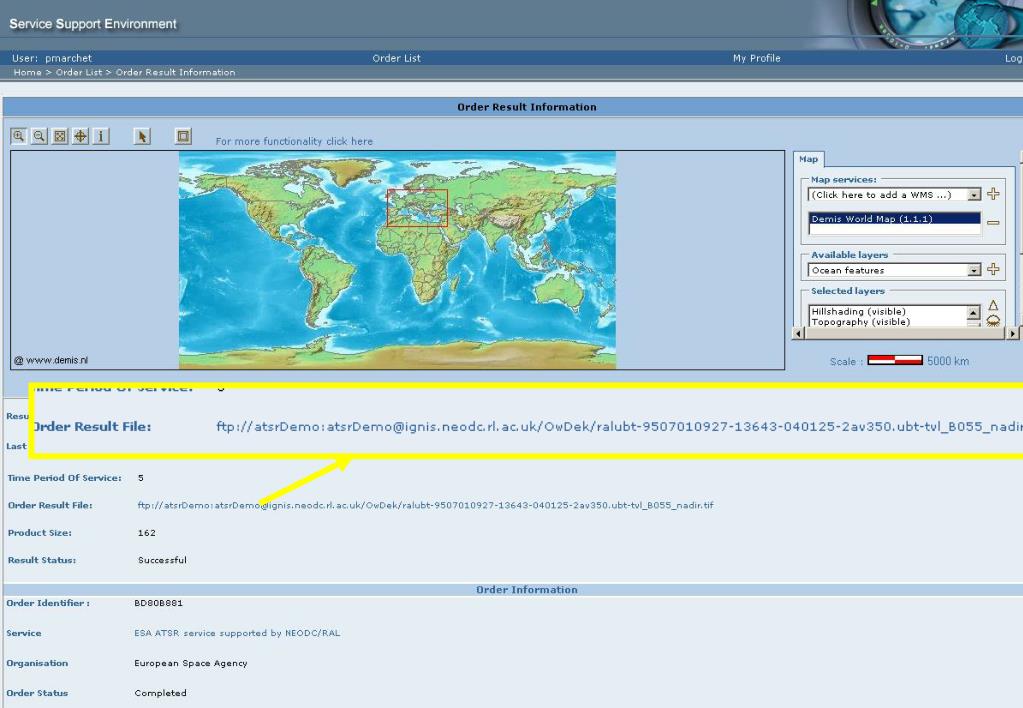Click the www.demis.nl map credit
Viewport: 1023px width, 708px height.
pyautogui.click(x=51, y=360)
